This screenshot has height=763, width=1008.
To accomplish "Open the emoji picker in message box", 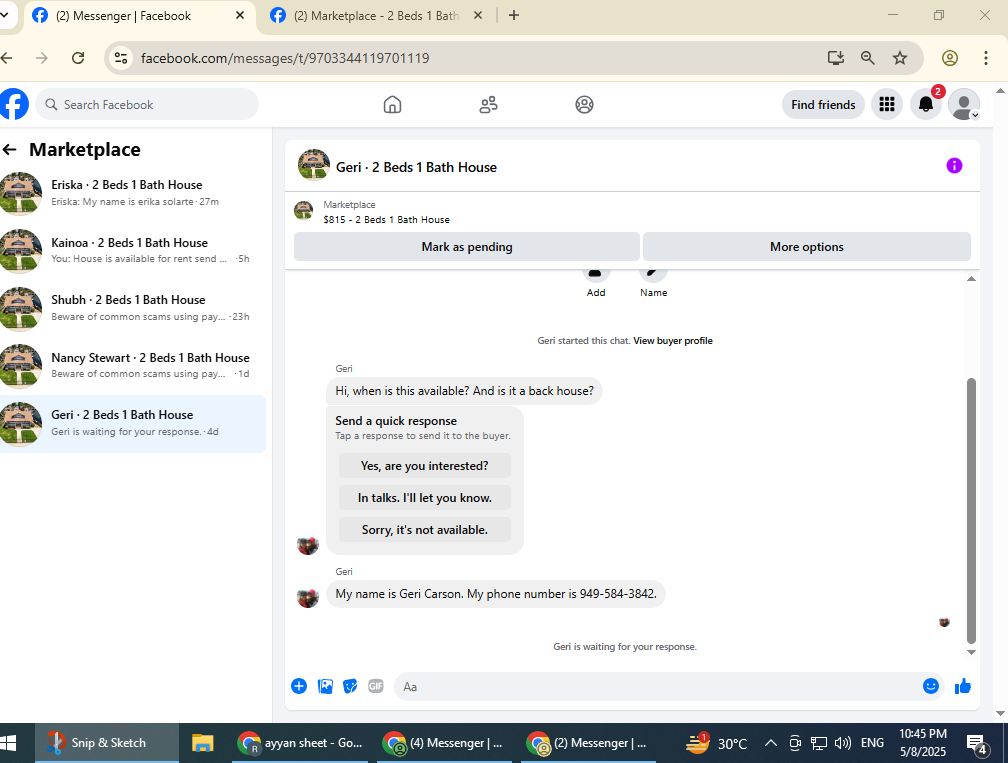I will click(x=931, y=687).
